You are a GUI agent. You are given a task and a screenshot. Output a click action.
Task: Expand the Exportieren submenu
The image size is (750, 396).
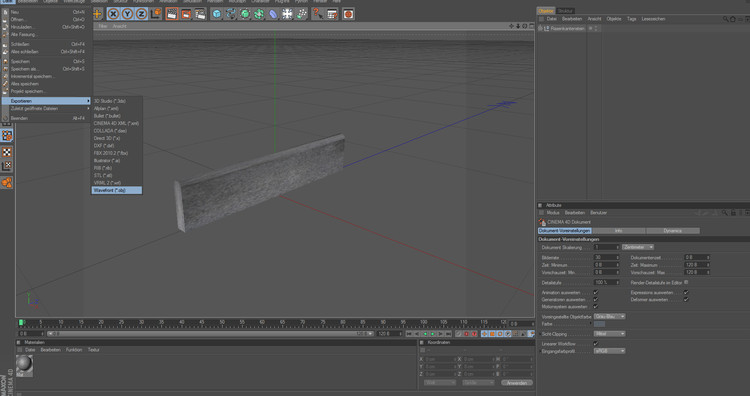point(46,101)
